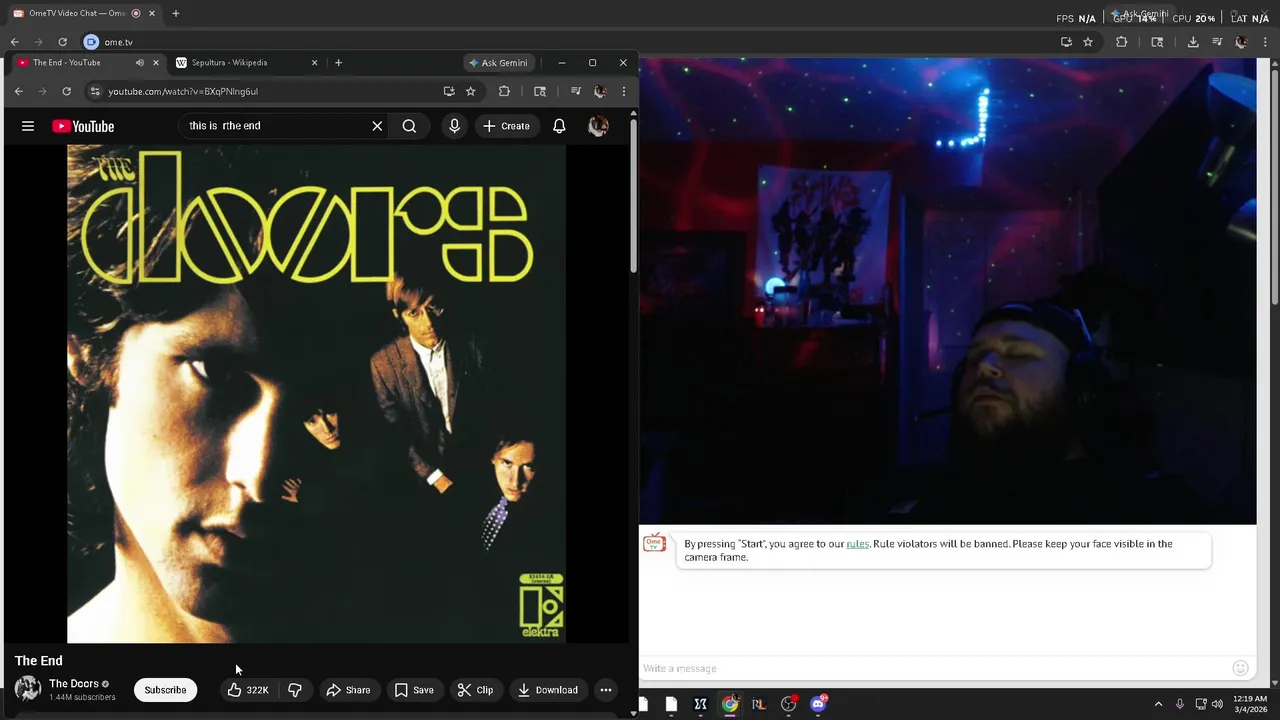Viewport: 1280px width, 720px height.
Task: Click the YouTube page vertical scrollbar
Action: tap(634, 195)
